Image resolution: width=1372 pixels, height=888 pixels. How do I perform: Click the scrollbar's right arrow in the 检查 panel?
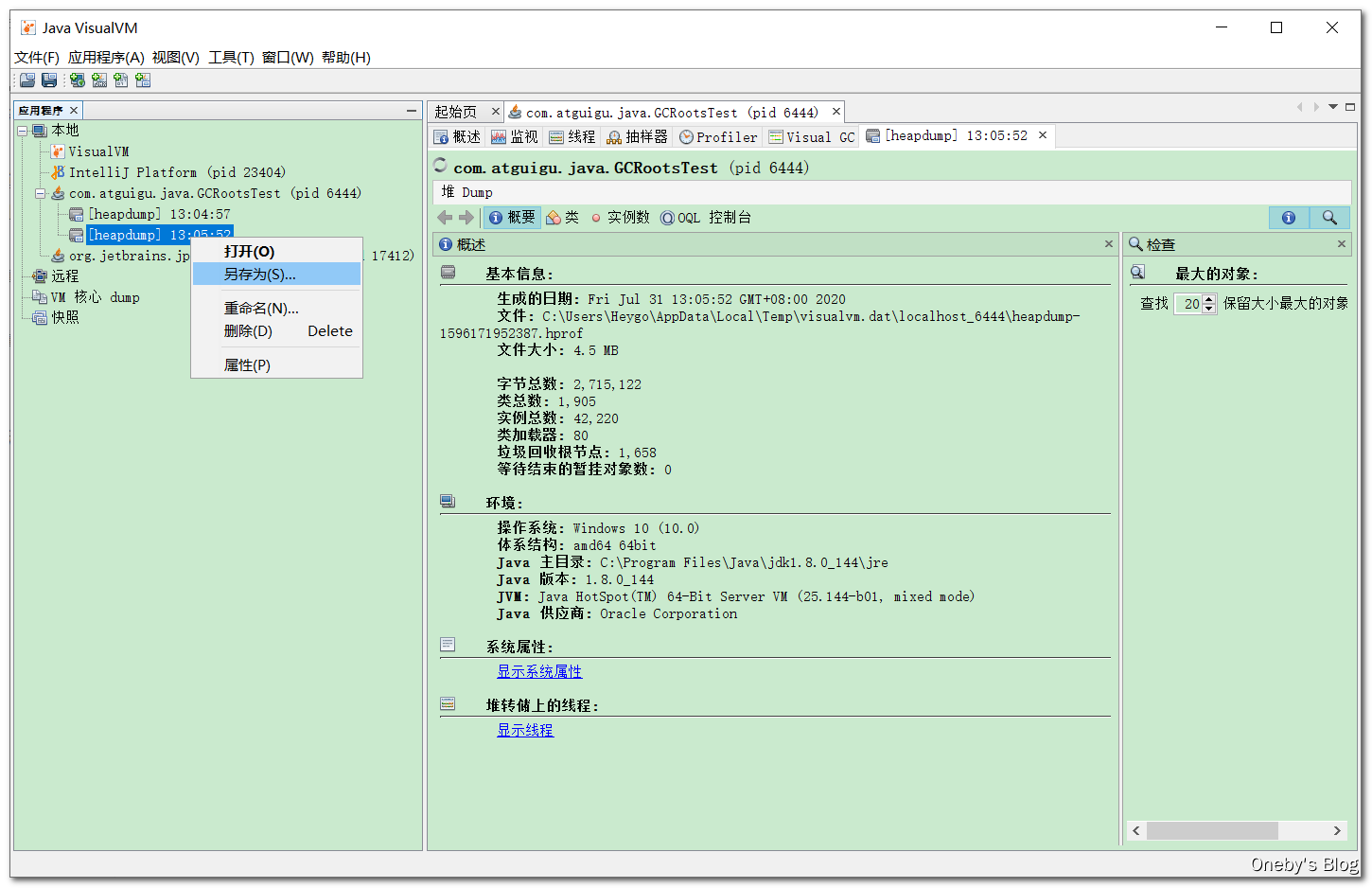1337,830
